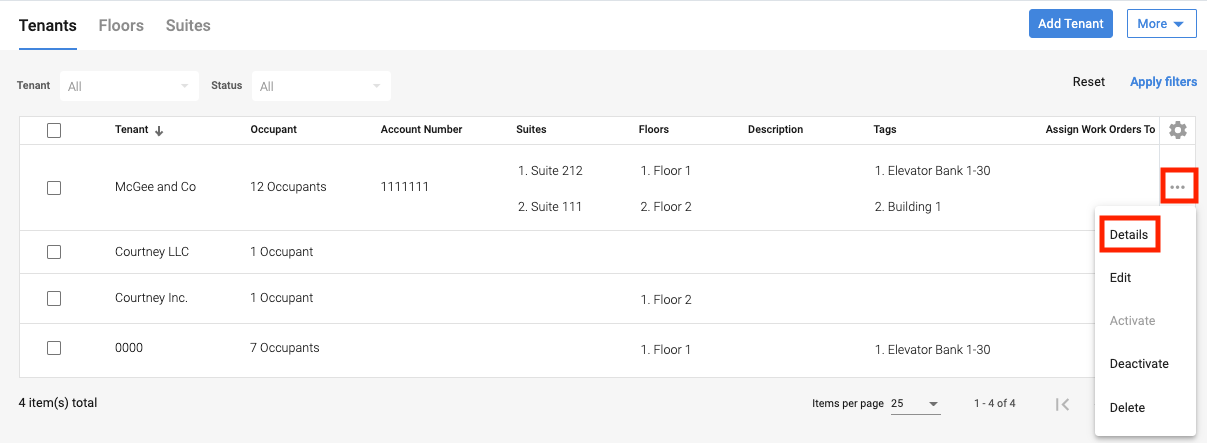Choose Details from the context menu
Screen dimensions: 1207x443
1129,235
